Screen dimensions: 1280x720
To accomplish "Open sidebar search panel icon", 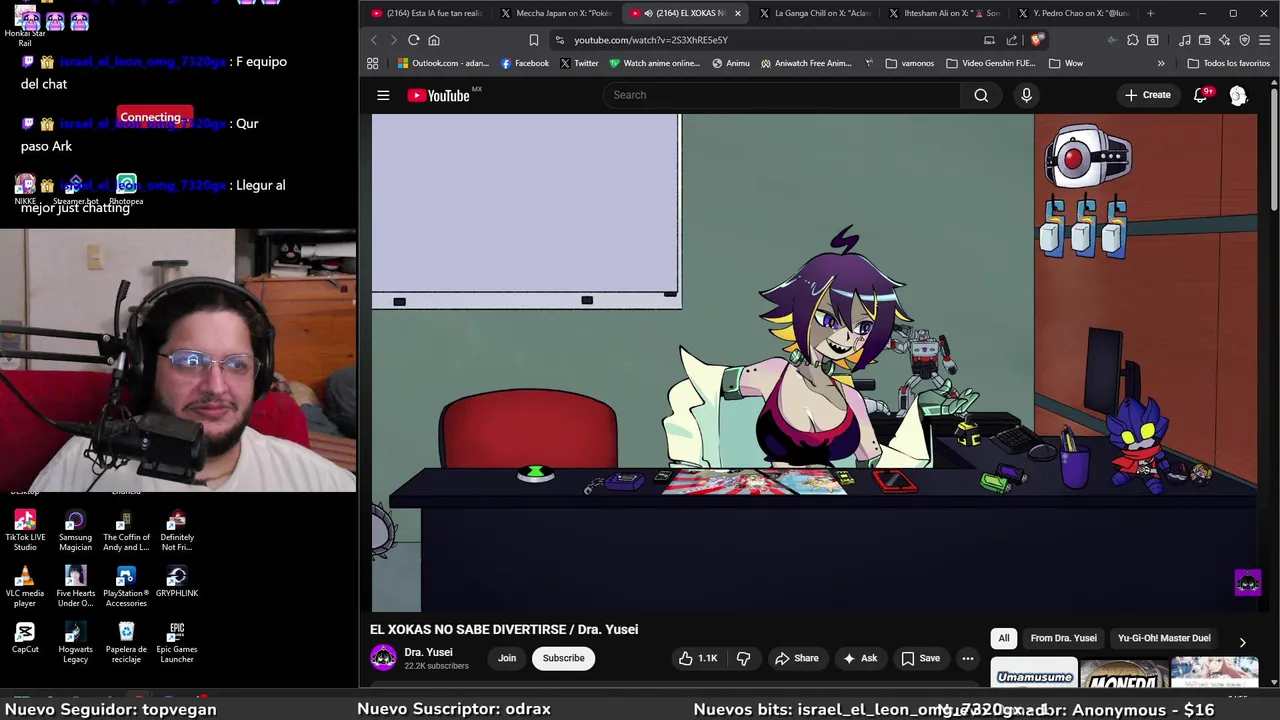I will point(1153,40).
